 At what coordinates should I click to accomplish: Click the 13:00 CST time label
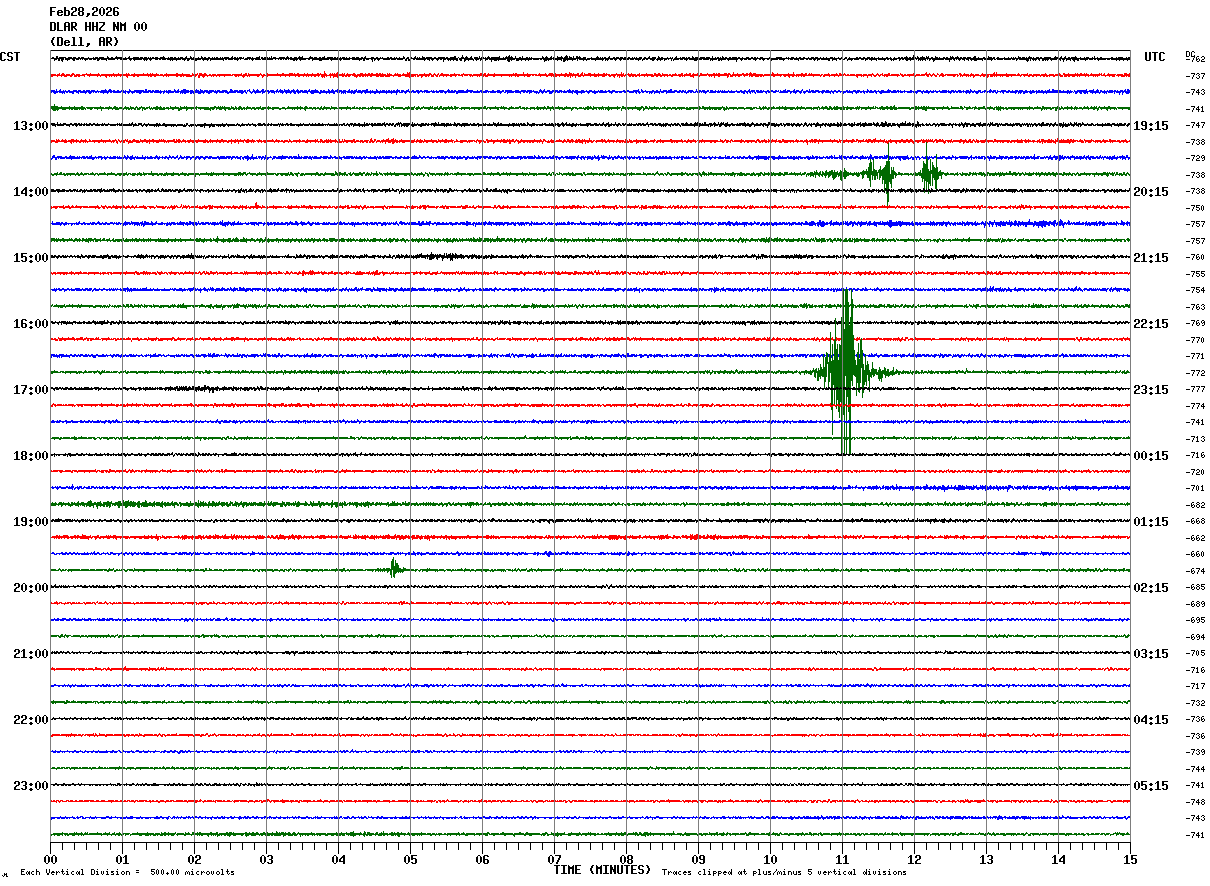(x=30, y=126)
